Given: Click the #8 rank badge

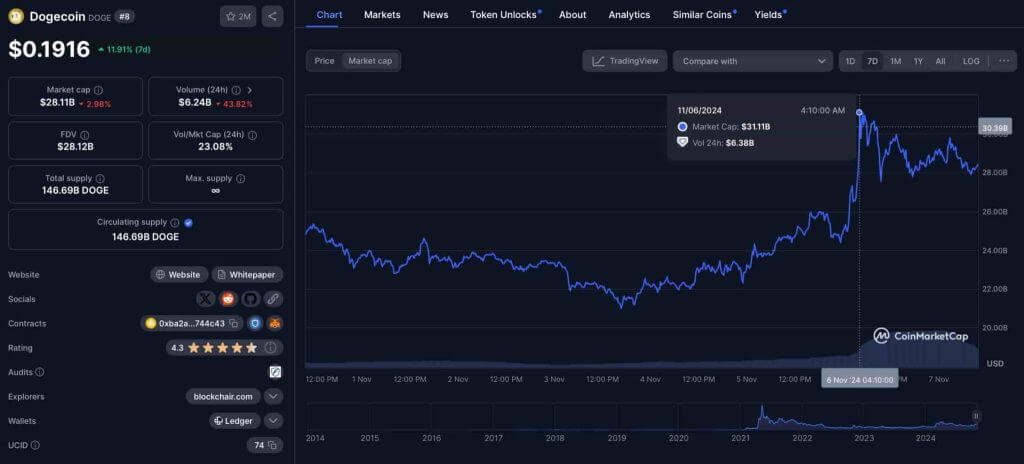Looking at the screenshot, I should coord(125,16).
